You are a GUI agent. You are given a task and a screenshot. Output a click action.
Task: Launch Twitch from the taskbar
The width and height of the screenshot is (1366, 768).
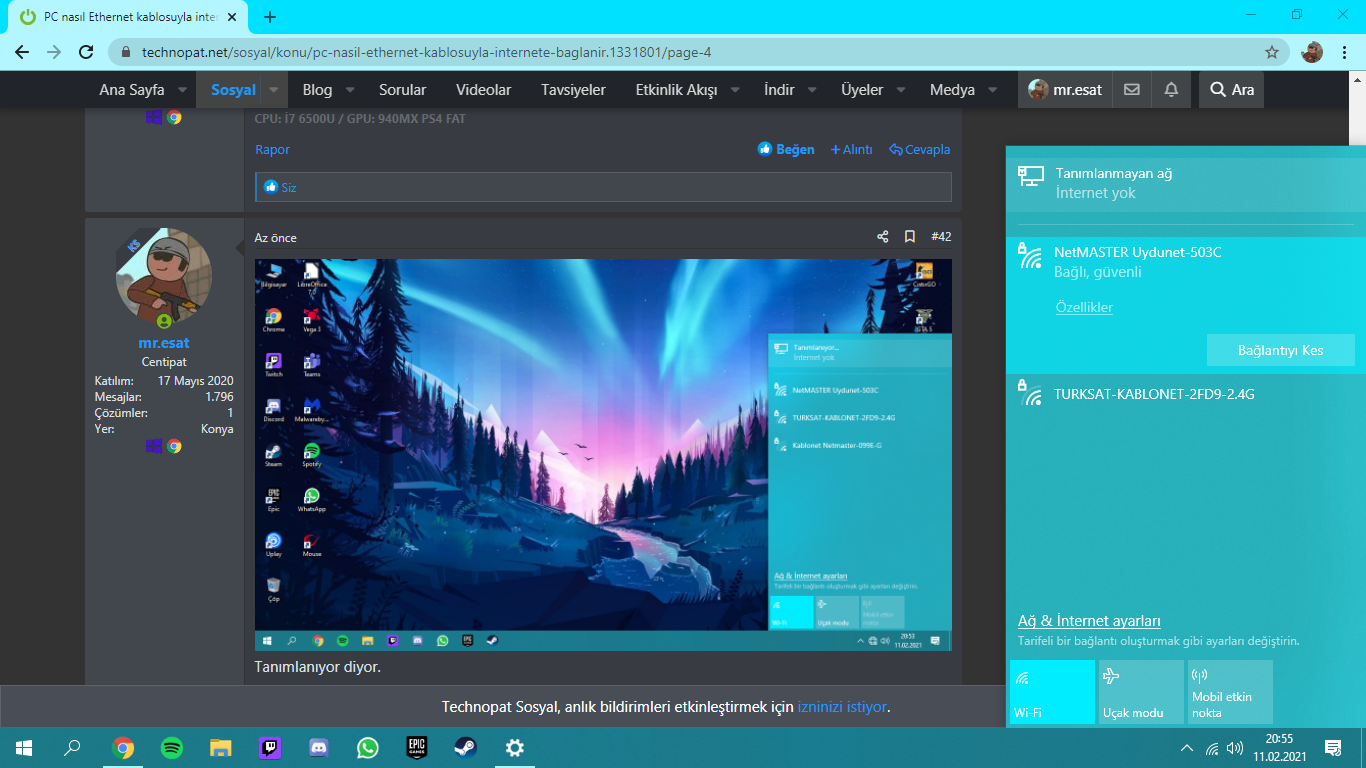[x=270, y=747]
